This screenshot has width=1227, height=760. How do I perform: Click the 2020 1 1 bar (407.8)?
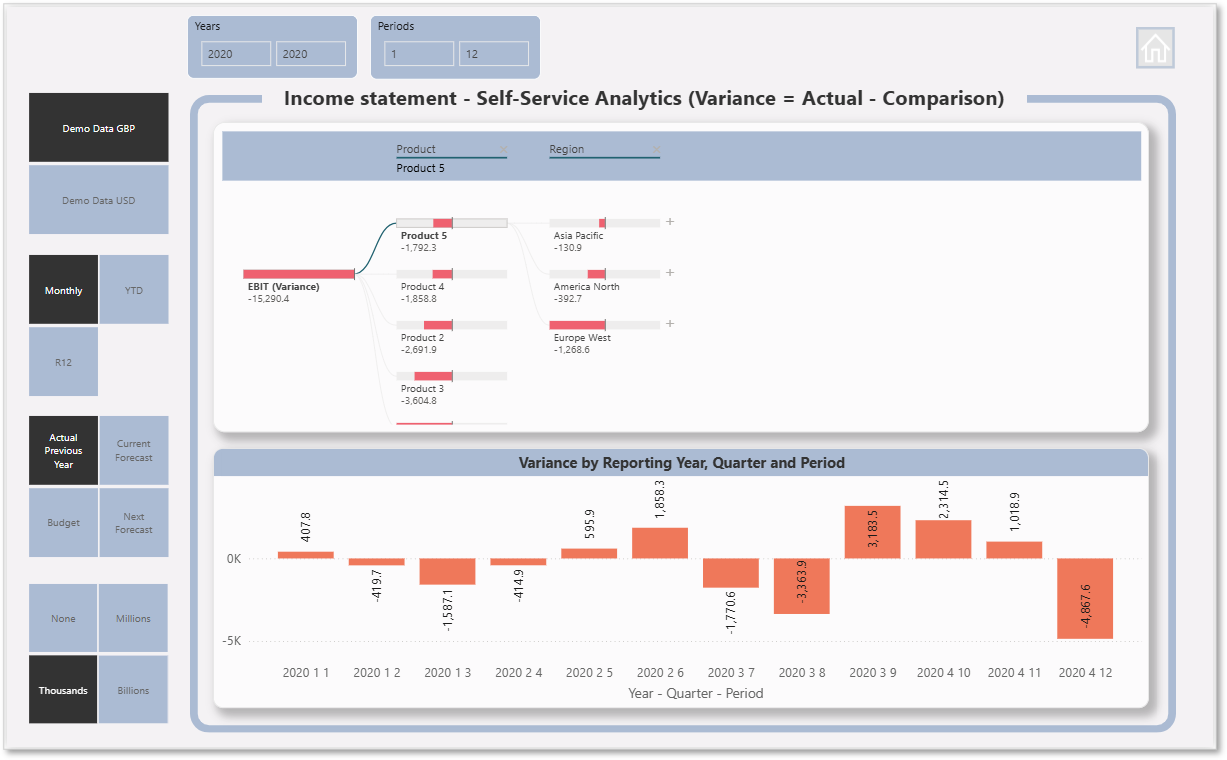(306, 555)
